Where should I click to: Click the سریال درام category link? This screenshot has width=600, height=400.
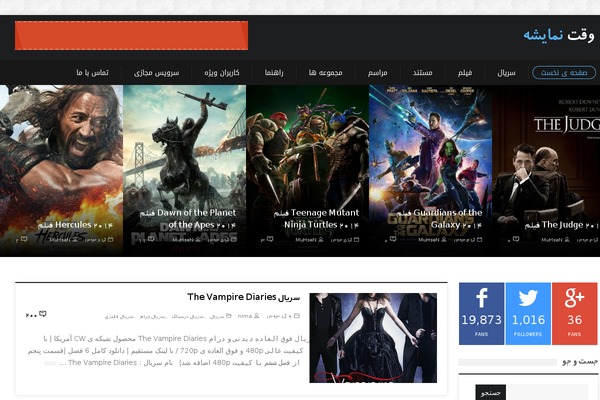[x=153, y=317]
